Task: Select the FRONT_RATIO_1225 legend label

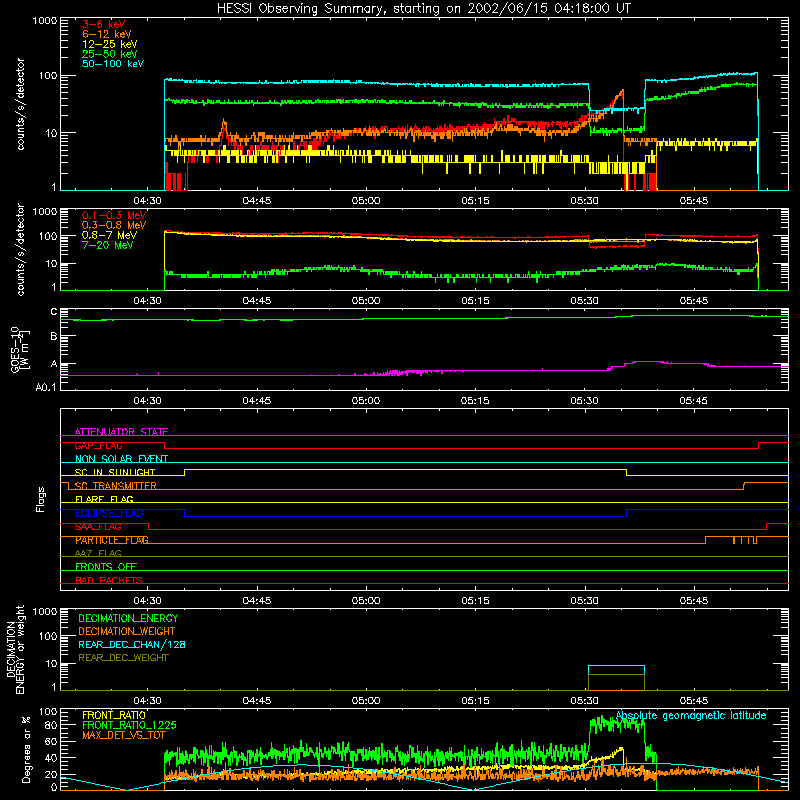Action: 129,725
